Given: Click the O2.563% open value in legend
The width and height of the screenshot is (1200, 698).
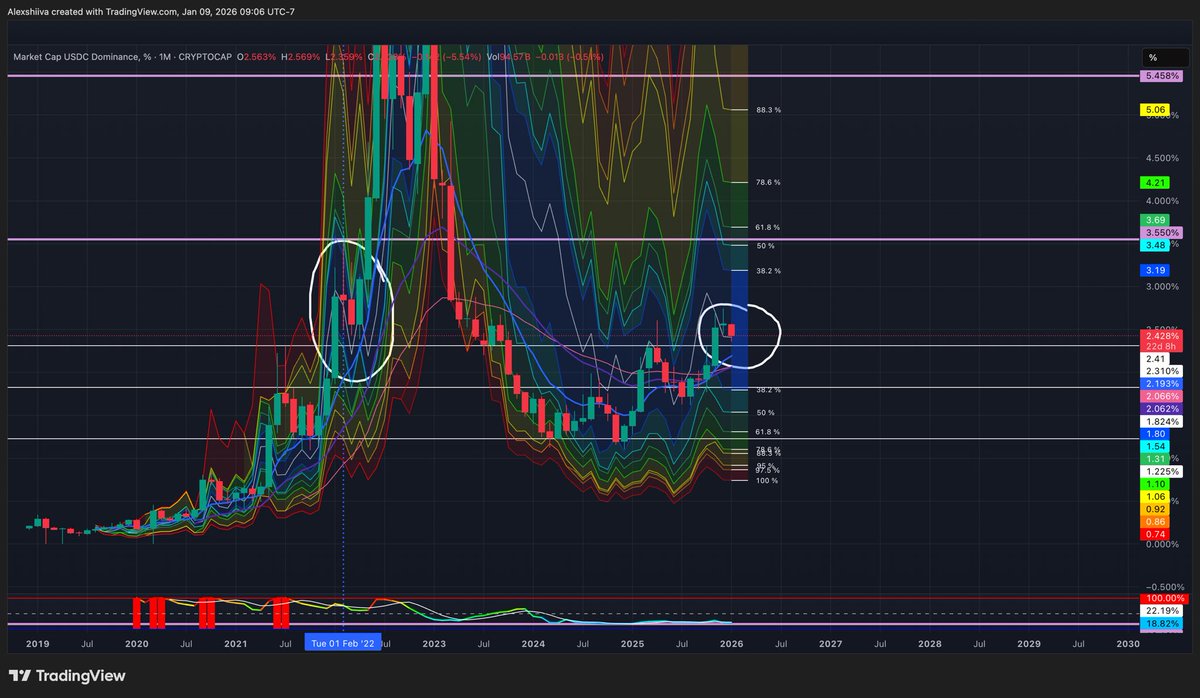Looking at the screenshot, I should (x=255, y=57).
